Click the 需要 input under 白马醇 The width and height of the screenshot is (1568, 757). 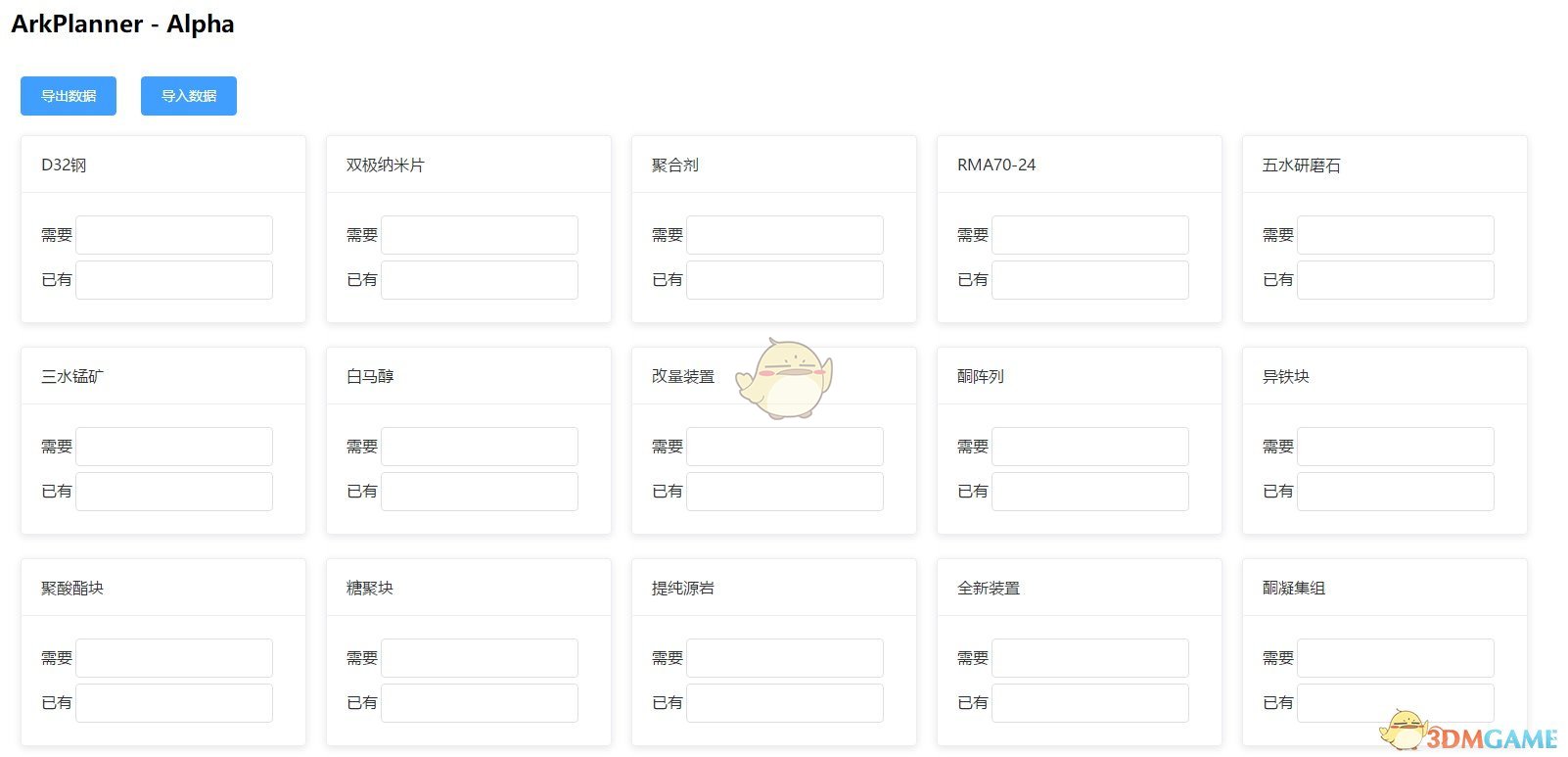pyautogui.click(x=480, y=447)
